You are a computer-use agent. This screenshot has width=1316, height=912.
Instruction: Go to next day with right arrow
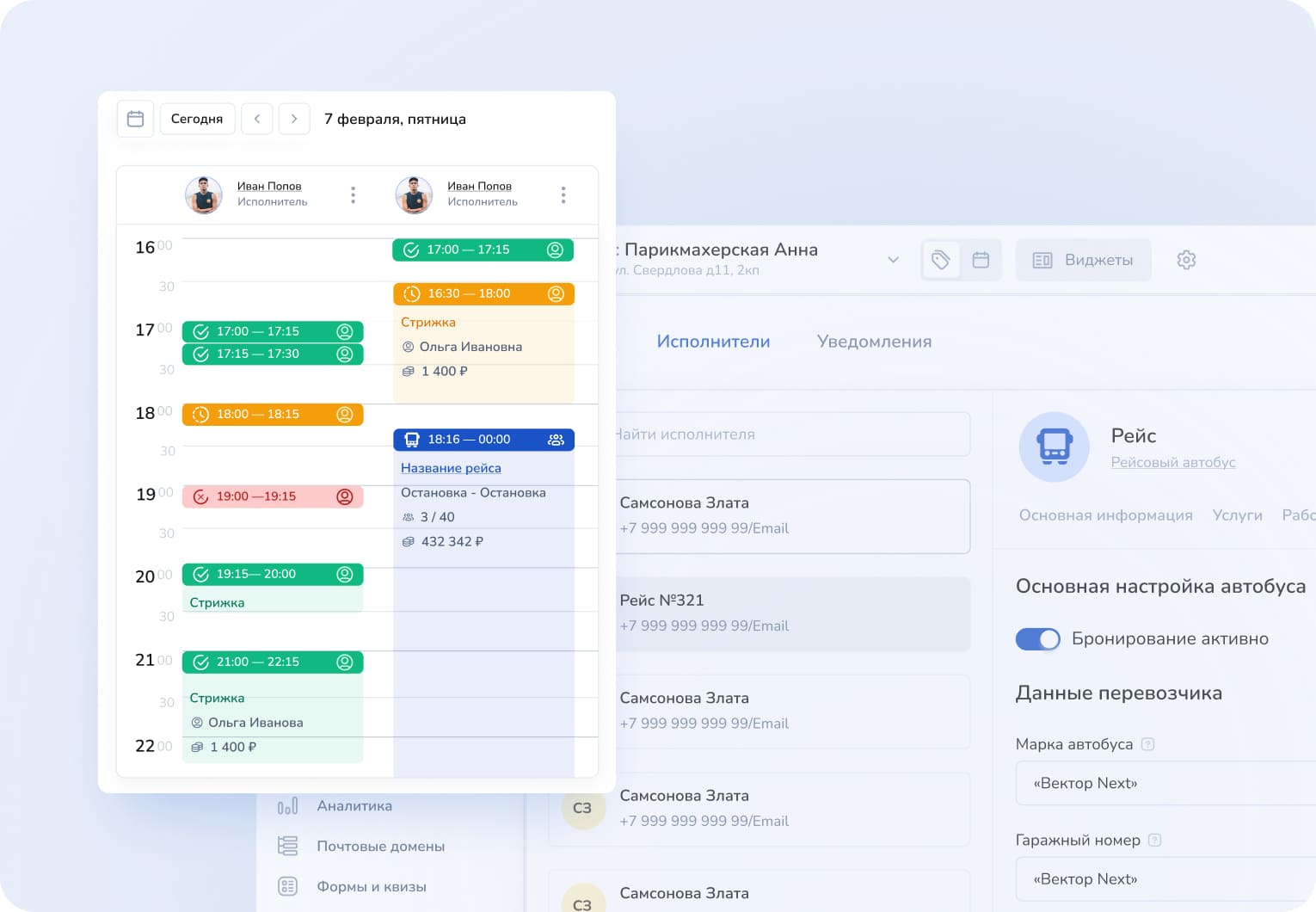(294, 119)
